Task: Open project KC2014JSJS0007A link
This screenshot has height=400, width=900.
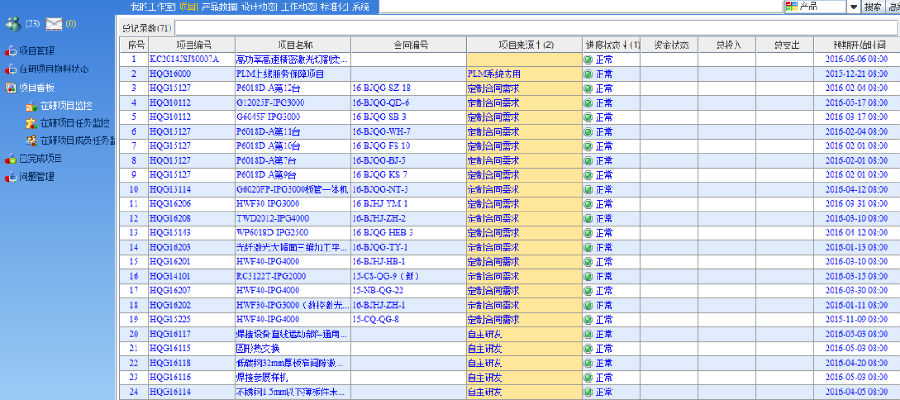Action: (x=184, y=59)
